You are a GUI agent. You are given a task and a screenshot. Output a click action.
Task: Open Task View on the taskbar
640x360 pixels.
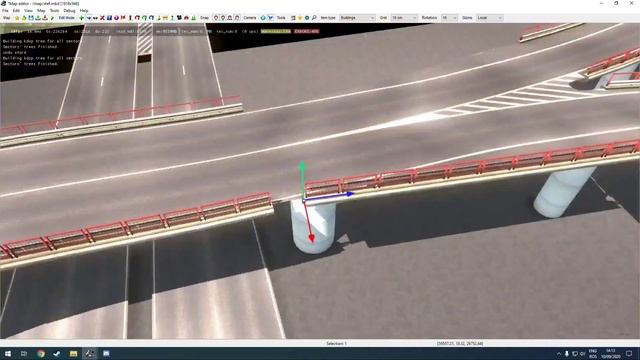click(x=24, y=353)
